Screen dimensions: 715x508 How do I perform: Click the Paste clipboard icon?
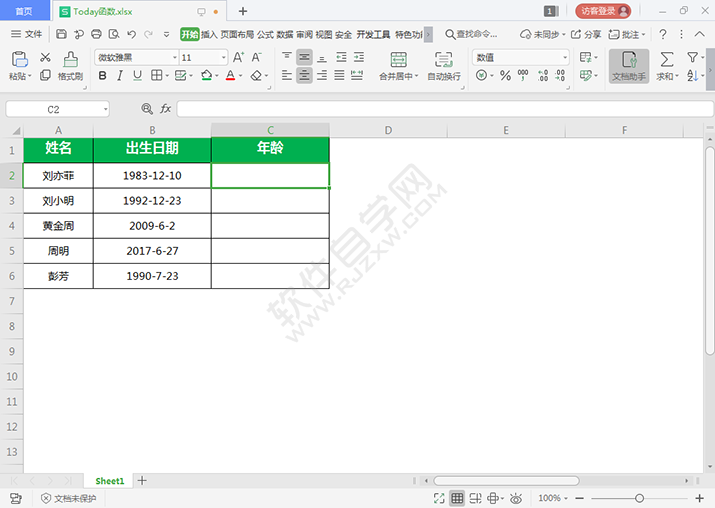click(x=20, y=59)
